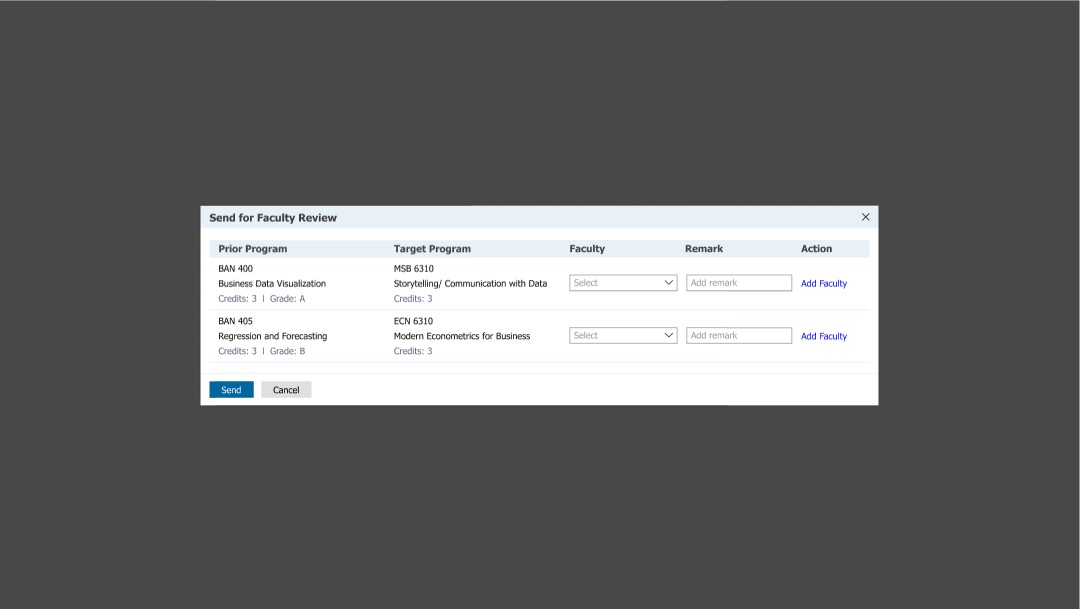
Task: Click the Action column header
Action: [816, 248]
